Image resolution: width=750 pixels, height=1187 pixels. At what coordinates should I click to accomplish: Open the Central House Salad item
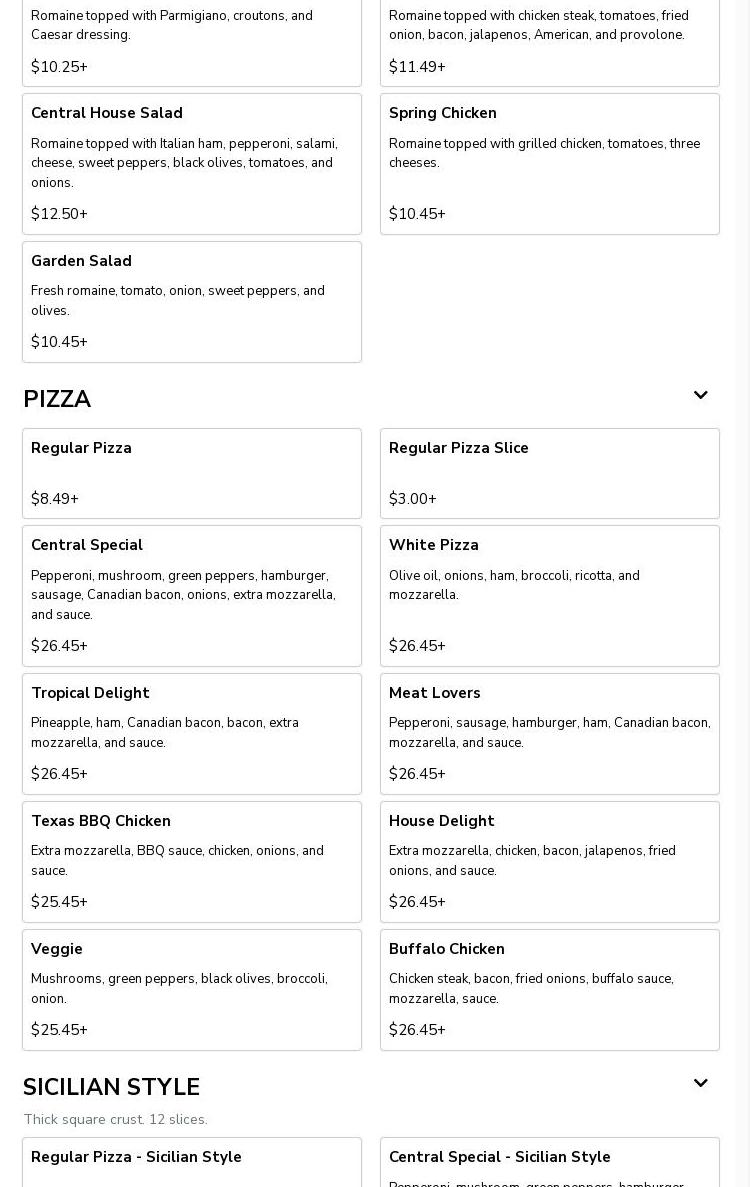click(192, 164)
